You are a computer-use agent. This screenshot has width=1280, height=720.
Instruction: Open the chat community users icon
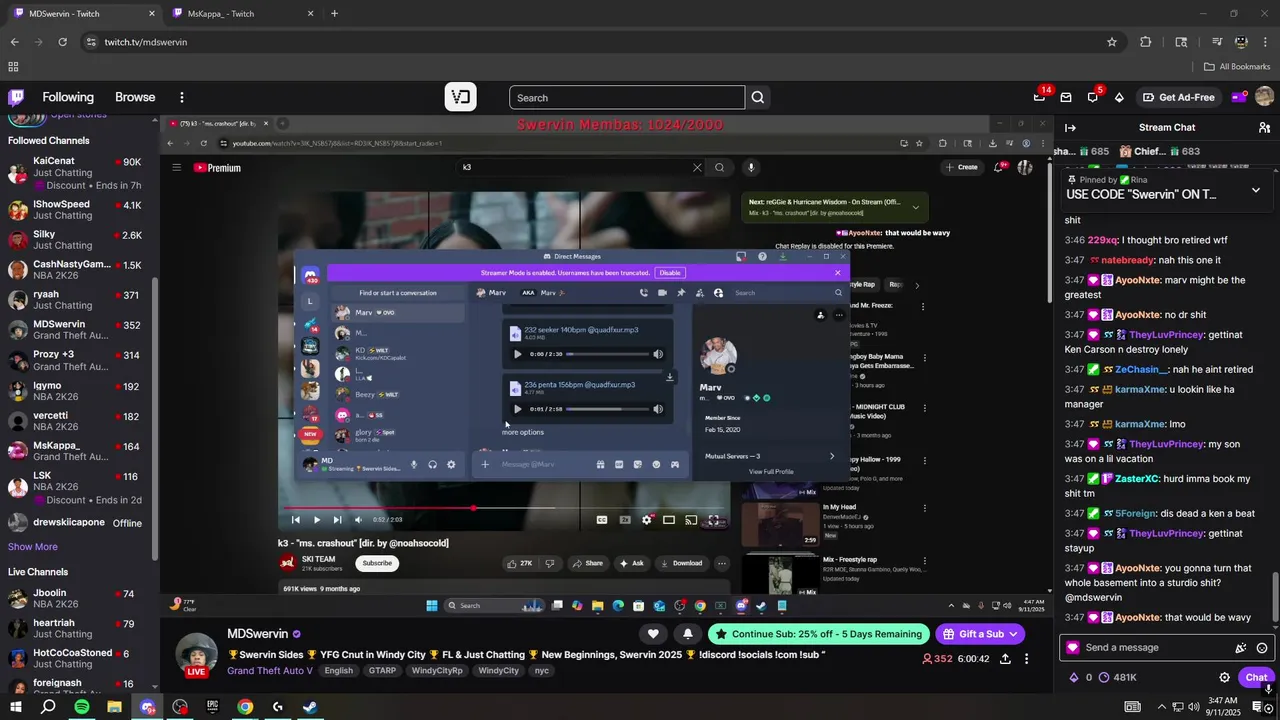pos(1264,127)
